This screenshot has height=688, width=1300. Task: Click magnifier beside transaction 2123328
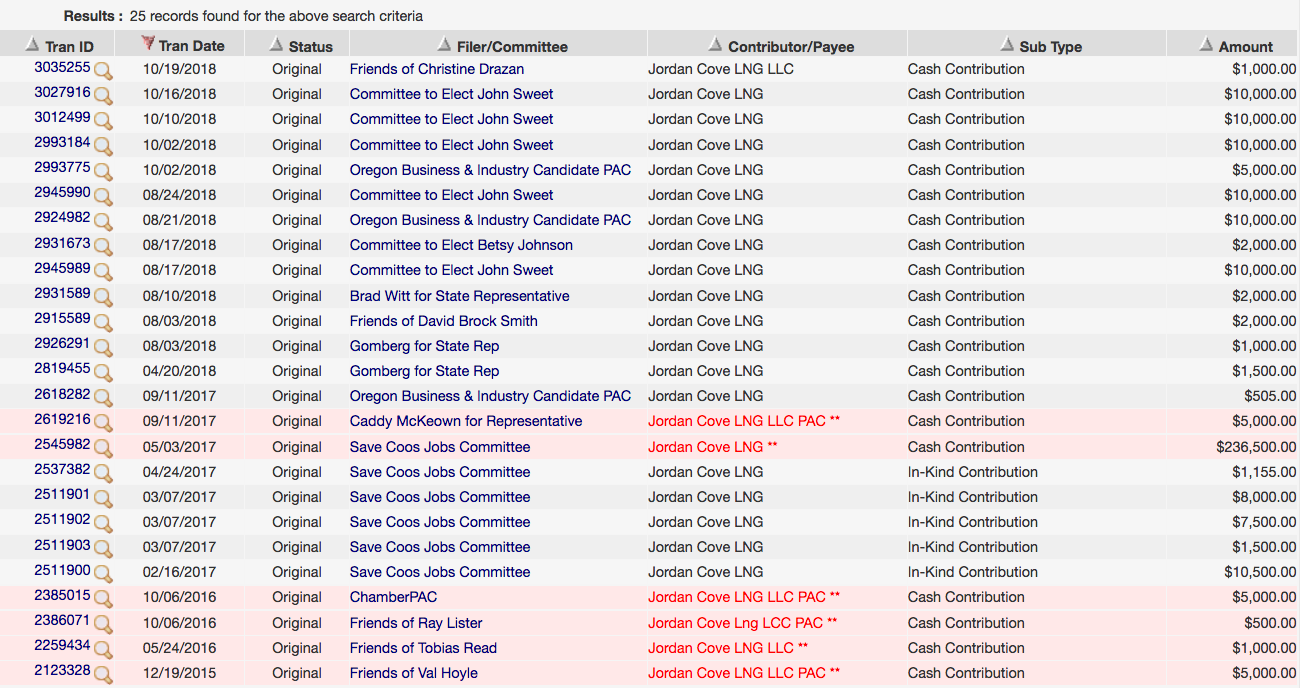(103, 675)
